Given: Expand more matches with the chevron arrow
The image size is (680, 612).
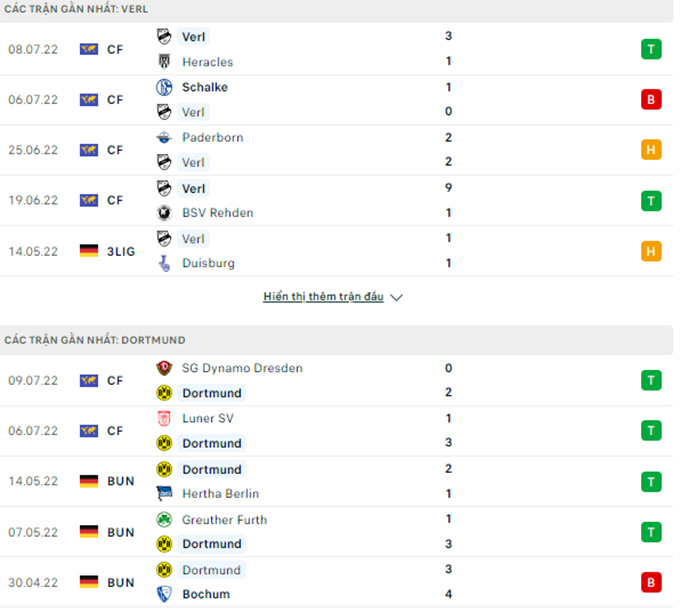Looking at the screenshot, I should click(398, 298).
